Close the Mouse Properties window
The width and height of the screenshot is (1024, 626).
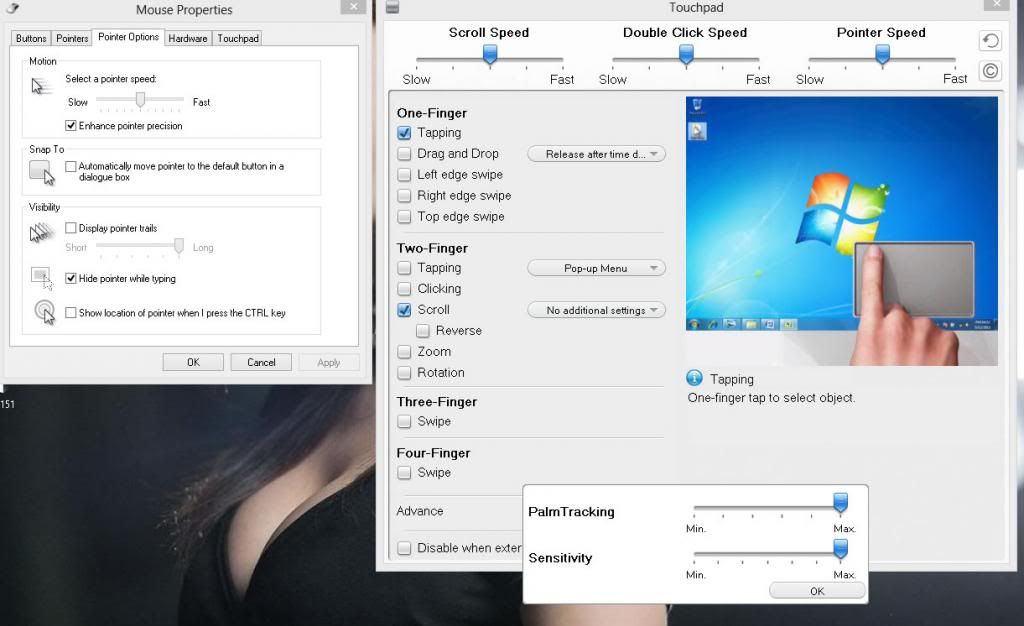coord(353,7)
